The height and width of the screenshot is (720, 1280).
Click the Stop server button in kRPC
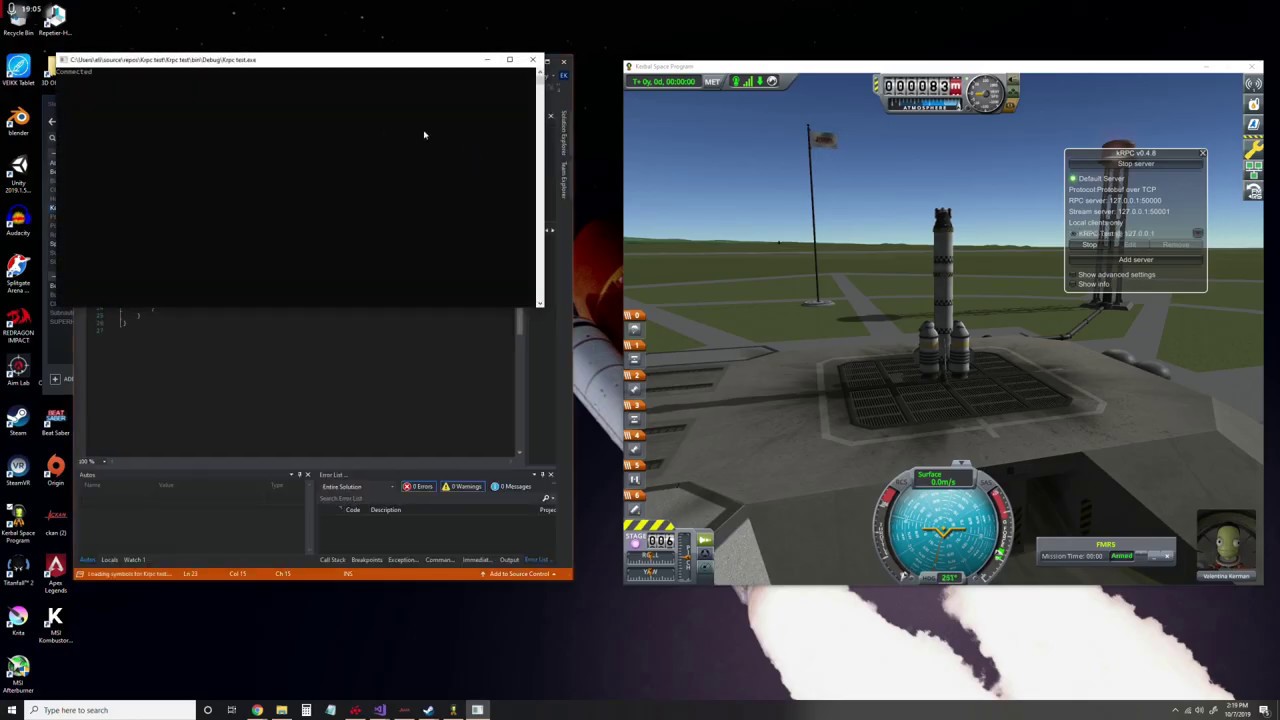[x=1136, y=164]
